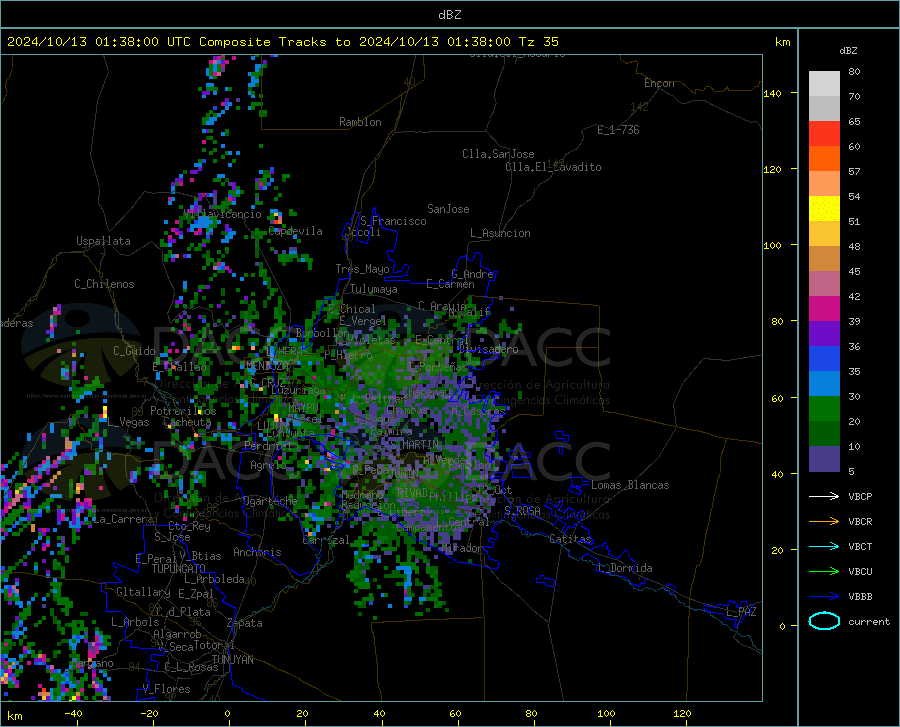Click the 'La_Carrera' map label
Screen dimensions: 900x727
point(123,519)
